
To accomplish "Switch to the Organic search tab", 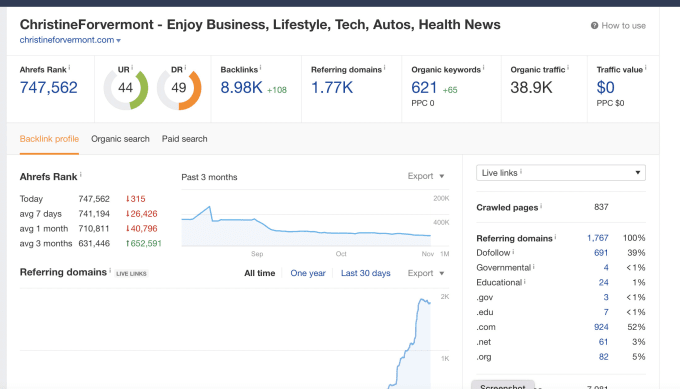I will (120, 139).
